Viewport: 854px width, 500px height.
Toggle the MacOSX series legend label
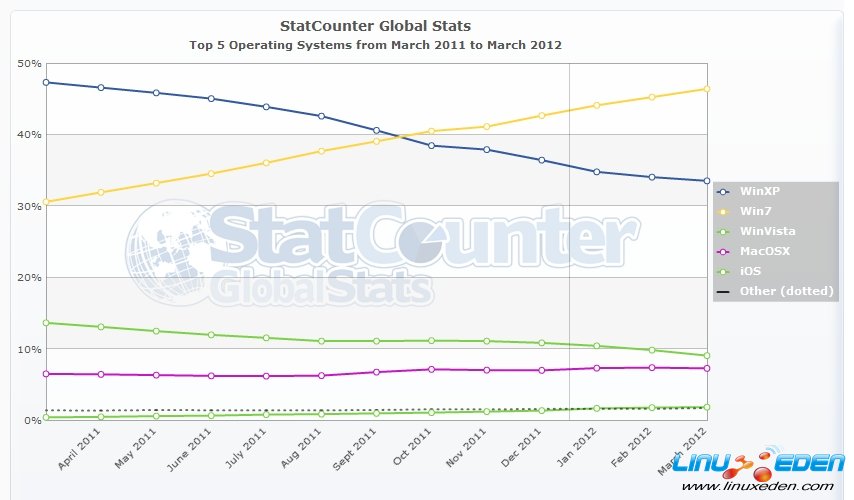pos(765,251)
